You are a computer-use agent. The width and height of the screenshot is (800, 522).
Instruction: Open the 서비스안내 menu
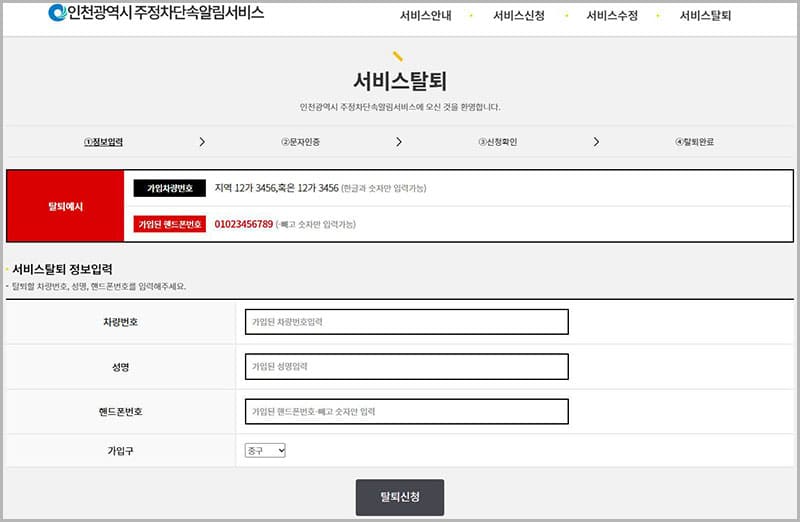point(425,16)
